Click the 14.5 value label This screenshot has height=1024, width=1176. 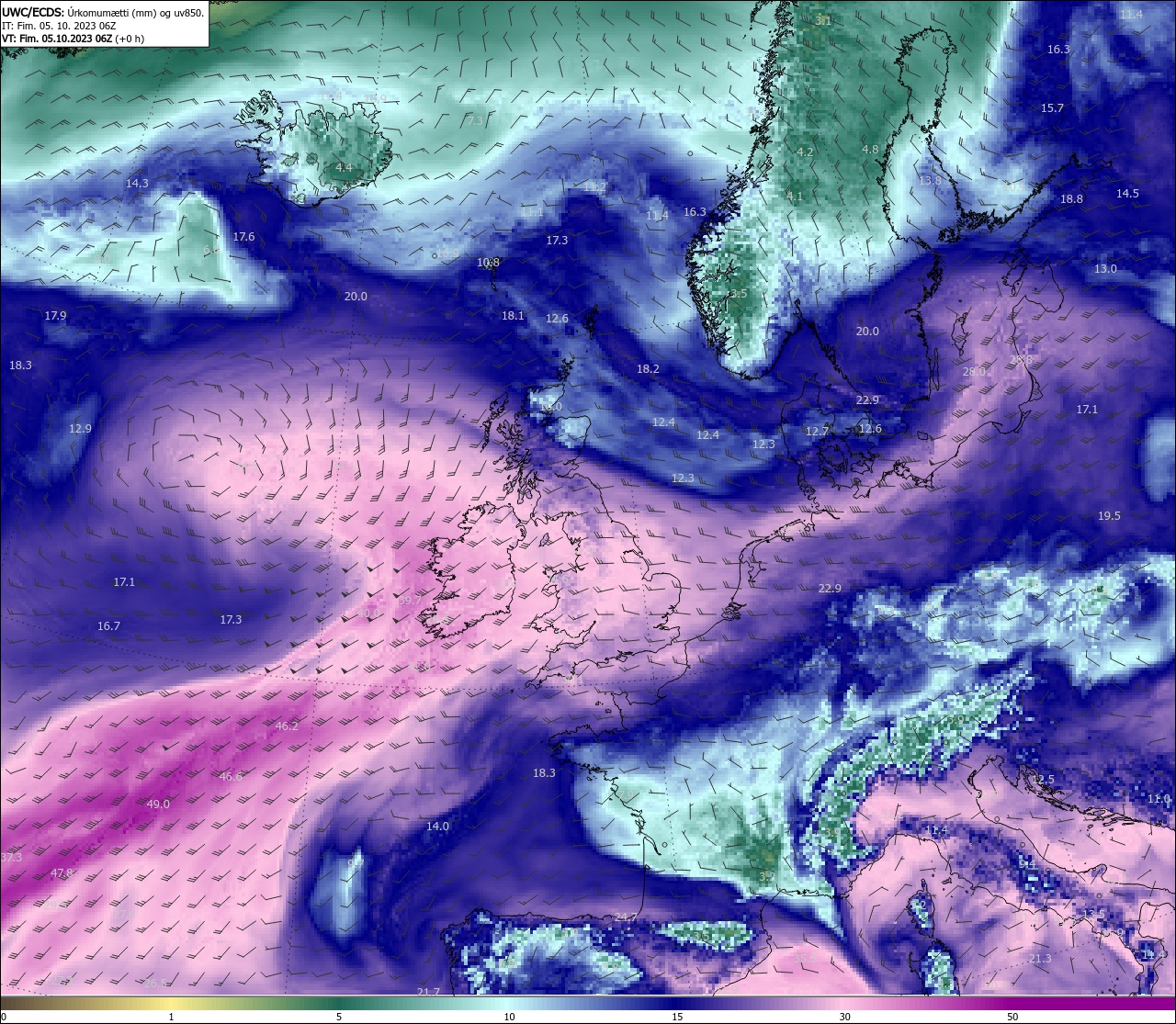pos(1127,194)
